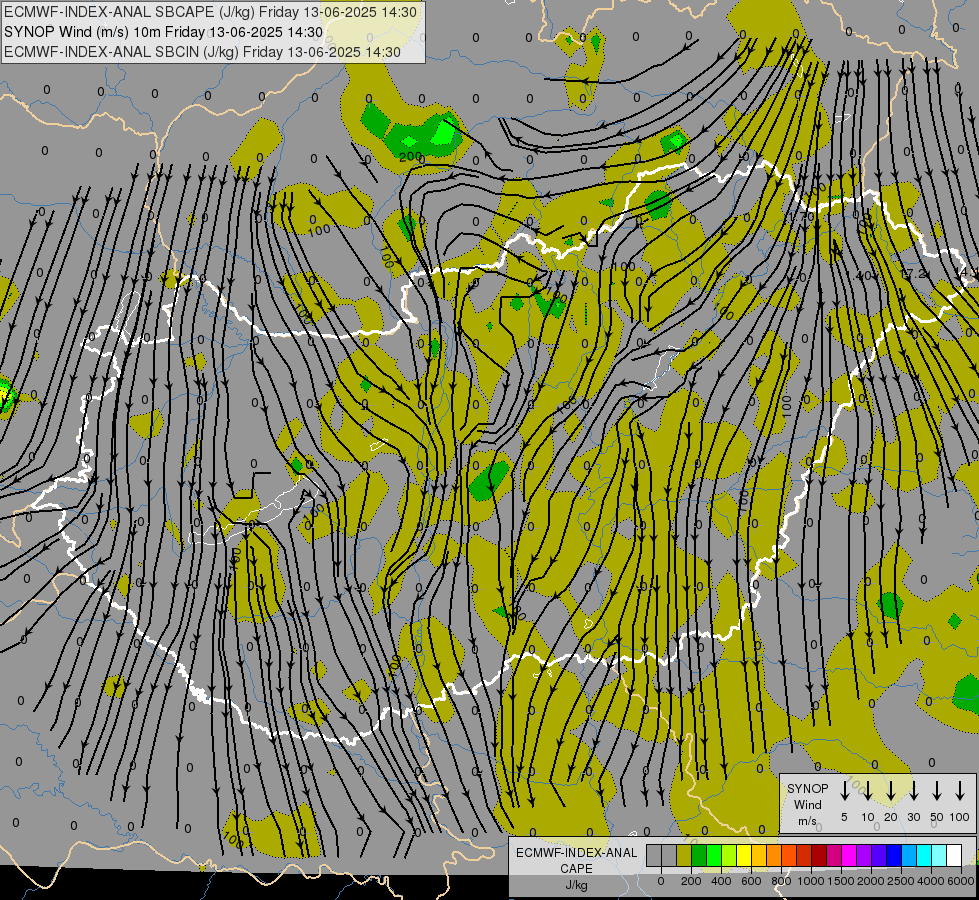Screen dimensions: 979x900
Task: Pick the dark red CAPE legend swatch
Action: [820, 855]
